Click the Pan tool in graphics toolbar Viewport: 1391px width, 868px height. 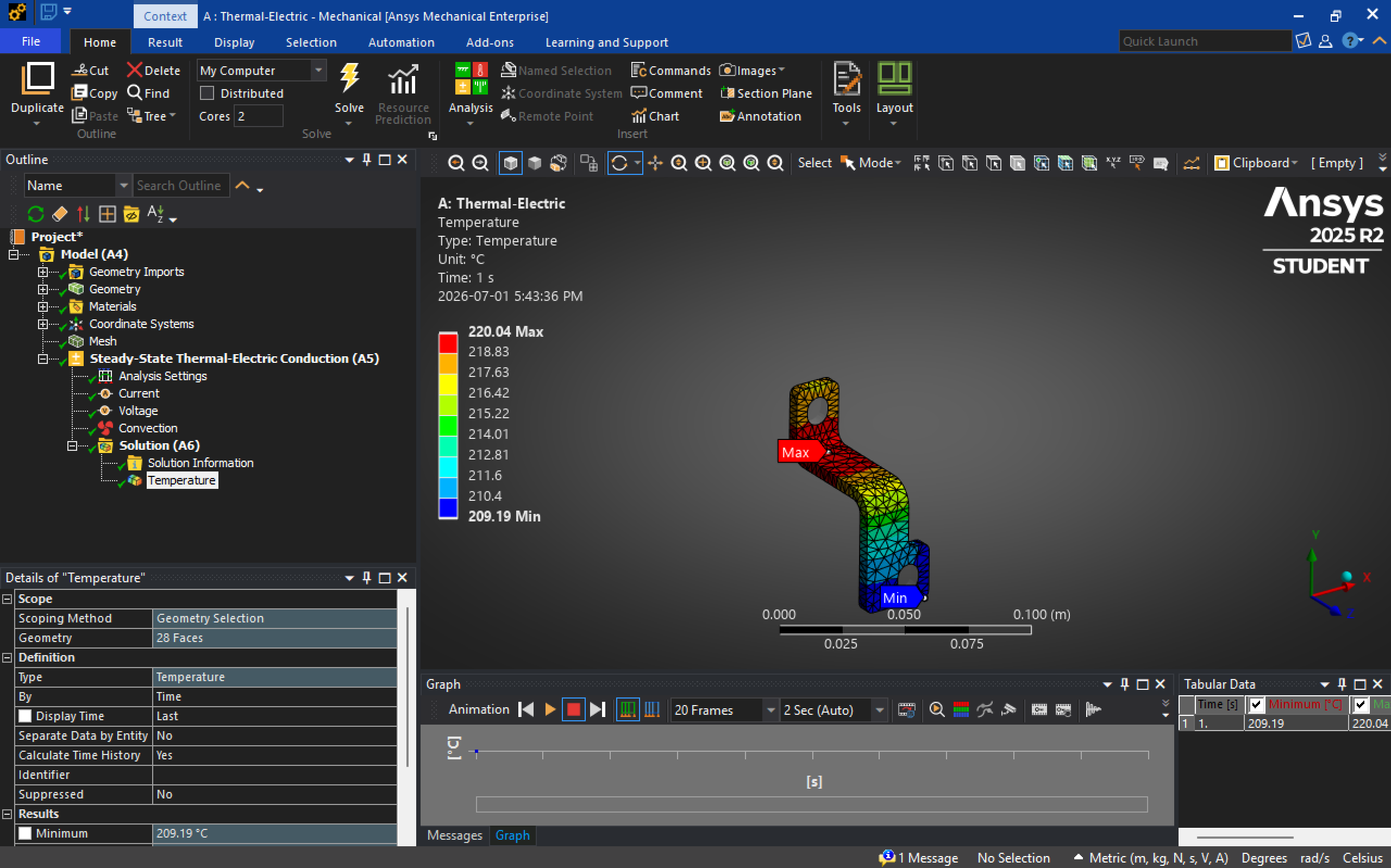pos(655,163)
